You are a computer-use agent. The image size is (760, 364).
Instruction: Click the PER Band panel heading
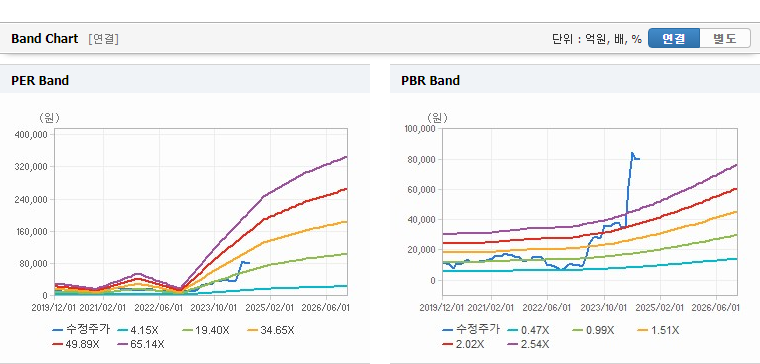[40, 80]
